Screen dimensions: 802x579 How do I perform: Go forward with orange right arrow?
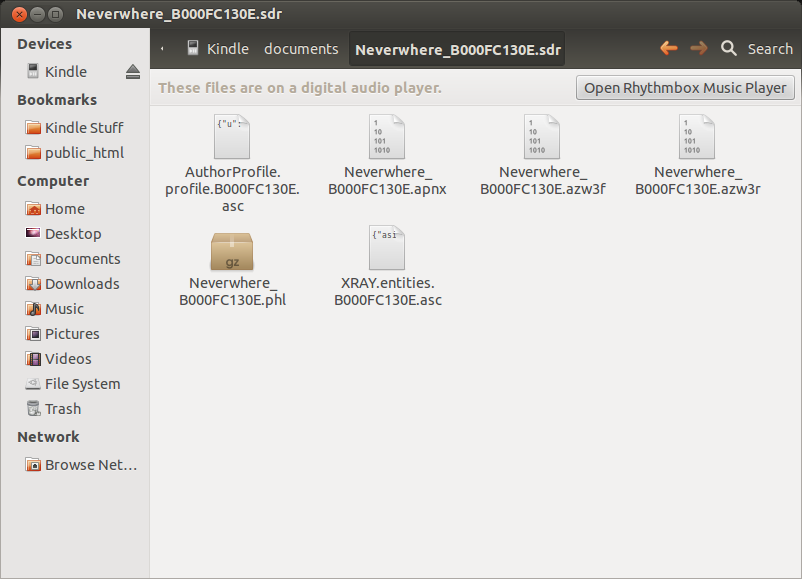[699, 49]
